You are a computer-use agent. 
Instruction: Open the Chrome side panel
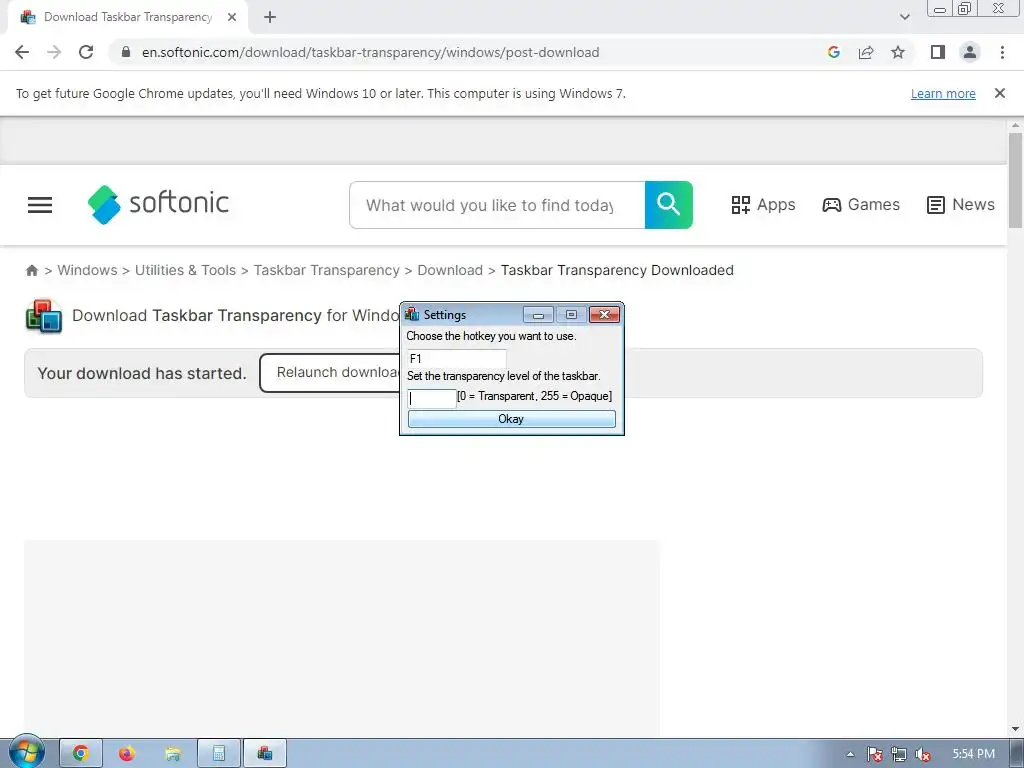(x=938, y=52)
